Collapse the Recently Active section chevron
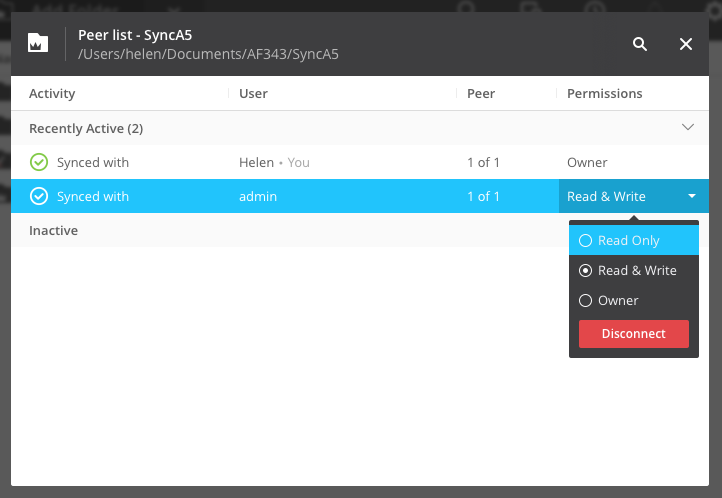 pyautogui.click(x=687, y=127)
